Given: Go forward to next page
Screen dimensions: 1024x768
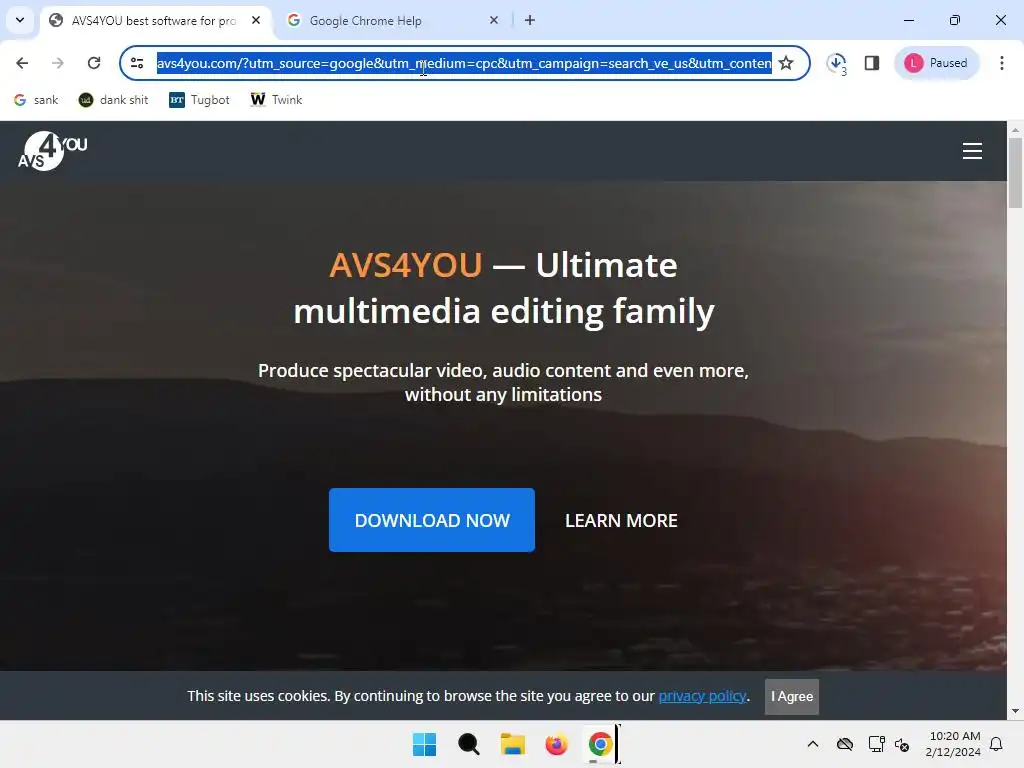Looking at the screenshot, I should click(x=58, y=63).
